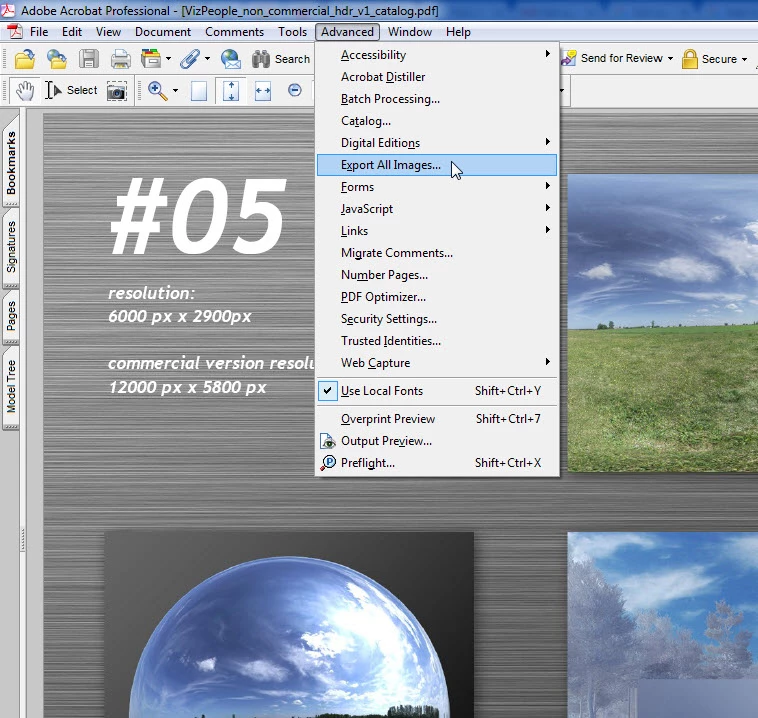Choose Catalog menu item
This screenshot has width=758, height=718.
[437, 121]
